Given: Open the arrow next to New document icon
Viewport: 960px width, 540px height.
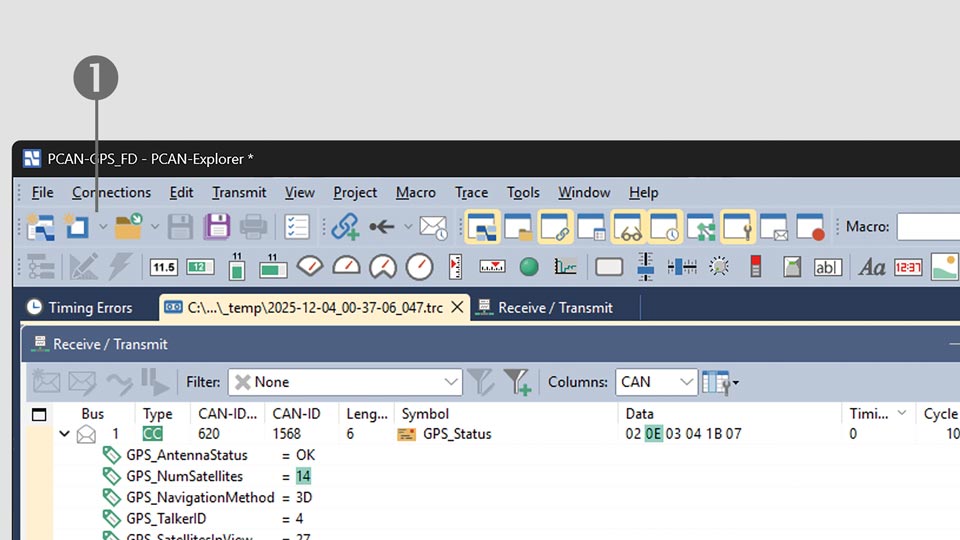Looking at the screenshot, I should [102, 227].
